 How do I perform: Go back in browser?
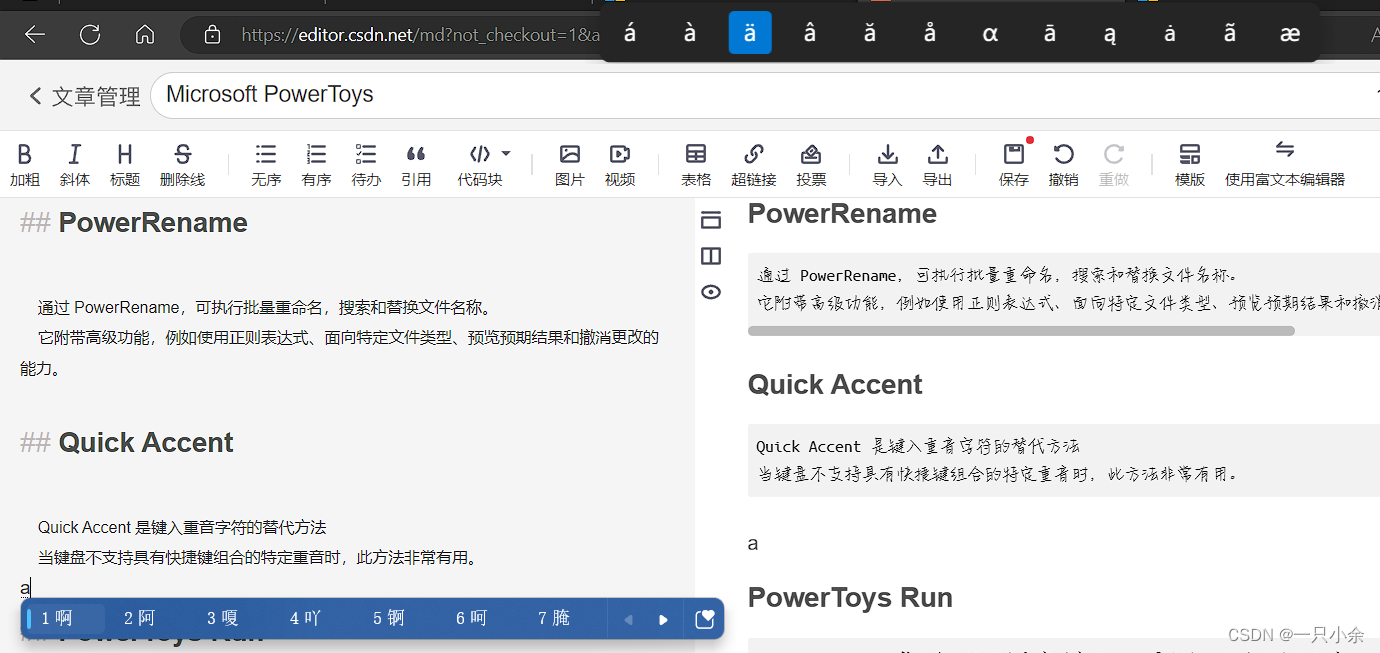pos(35,35)
